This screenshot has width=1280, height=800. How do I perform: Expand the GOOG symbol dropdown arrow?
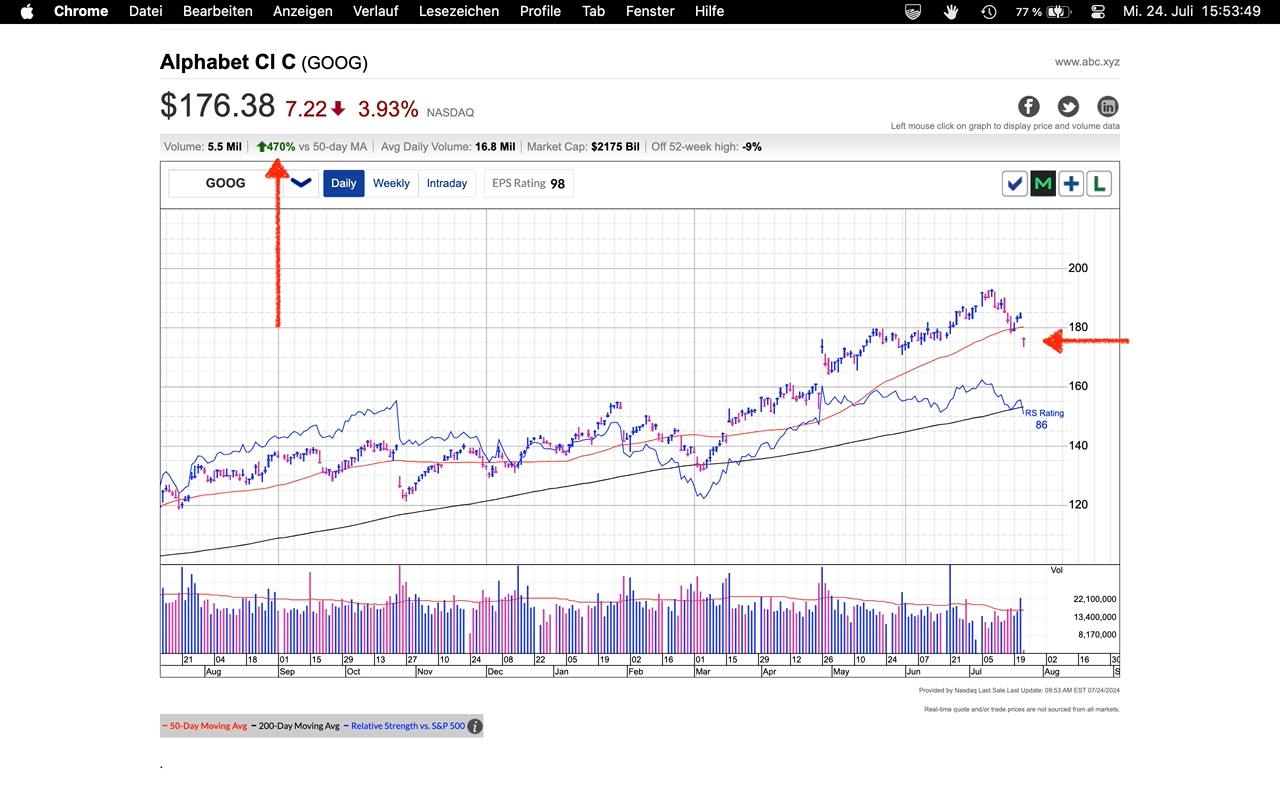(301, 183)
